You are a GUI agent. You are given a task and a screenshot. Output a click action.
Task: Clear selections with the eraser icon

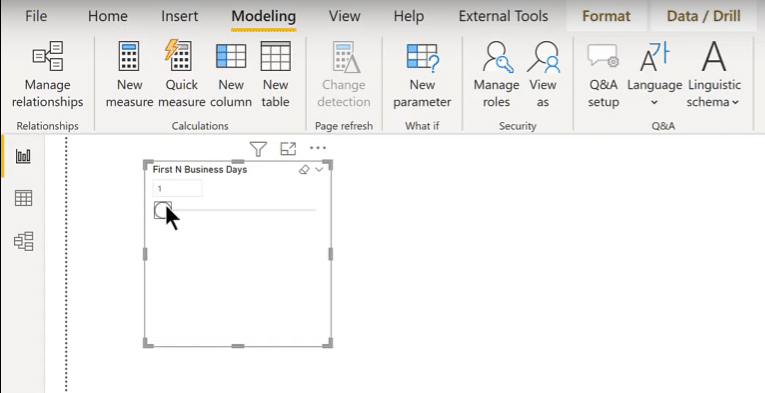point(304,170)
